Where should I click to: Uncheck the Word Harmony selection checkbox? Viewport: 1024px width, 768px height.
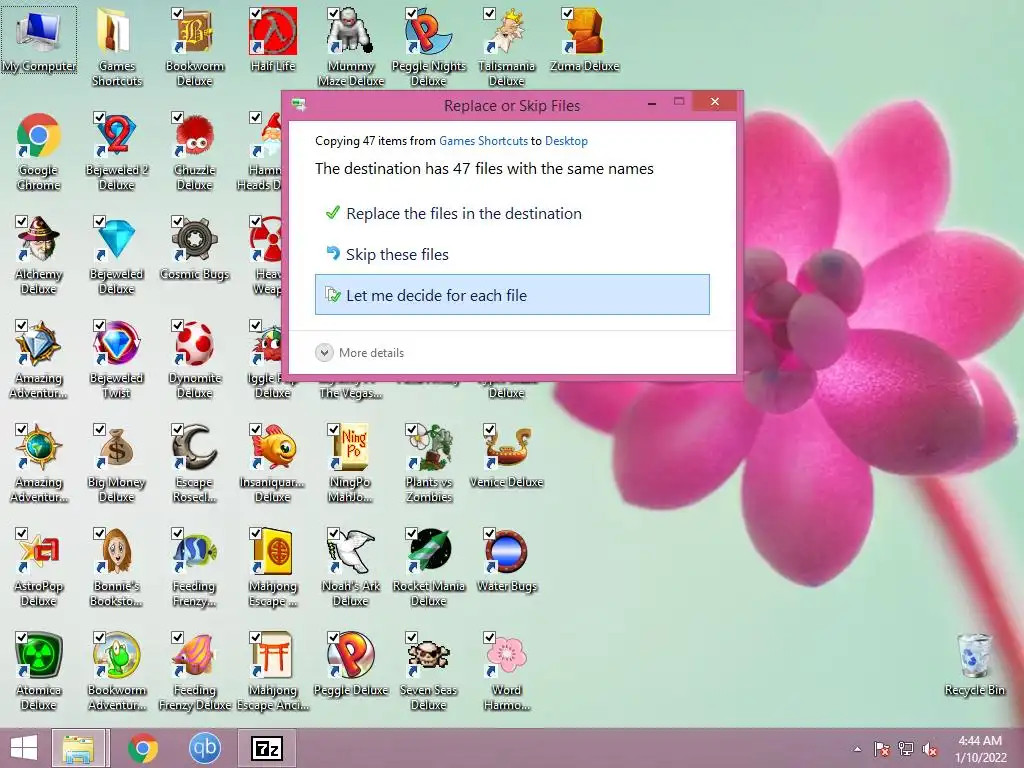point(489,637)
